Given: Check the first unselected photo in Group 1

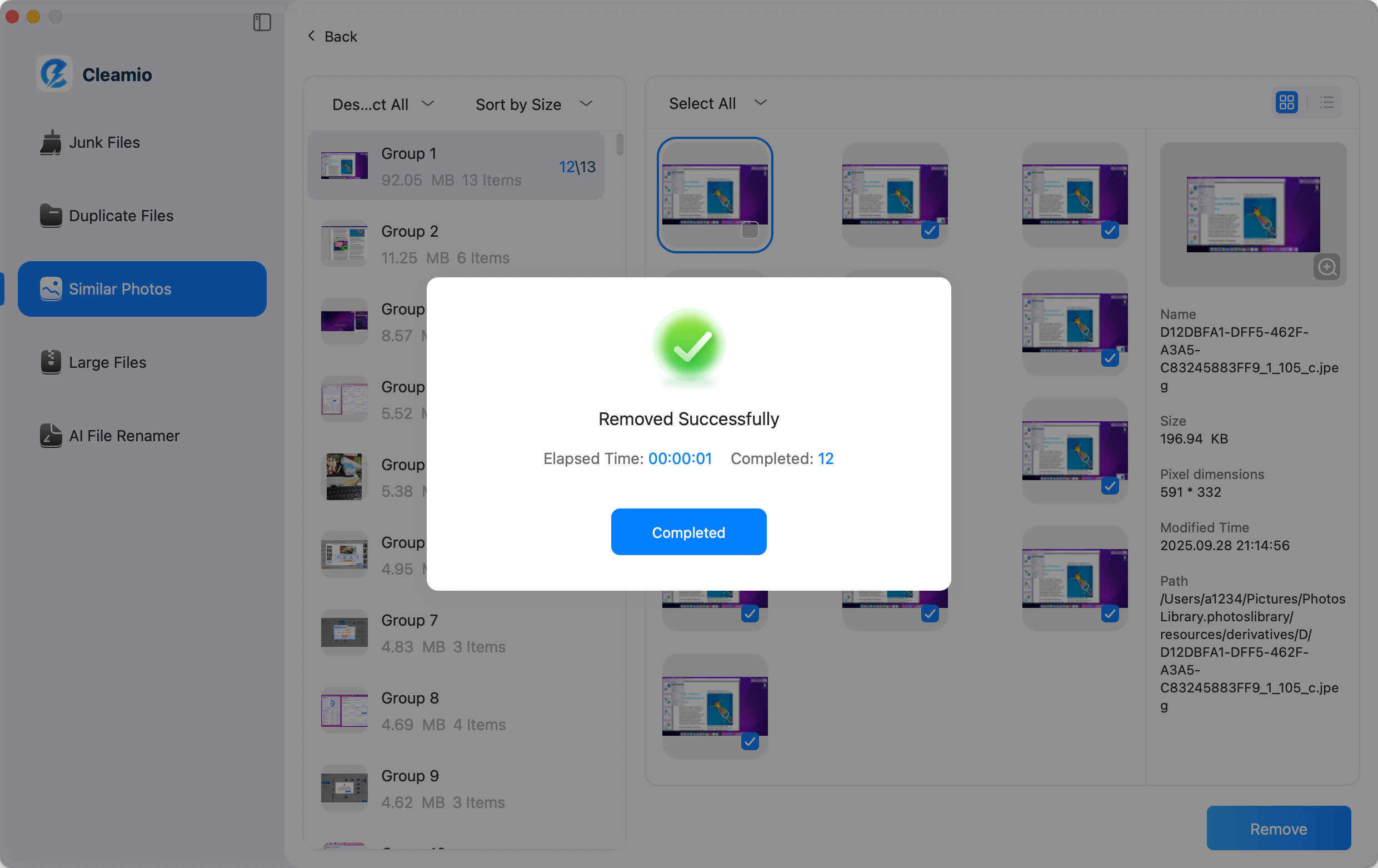Looking at the screenshot, I should tap(750, 231).
